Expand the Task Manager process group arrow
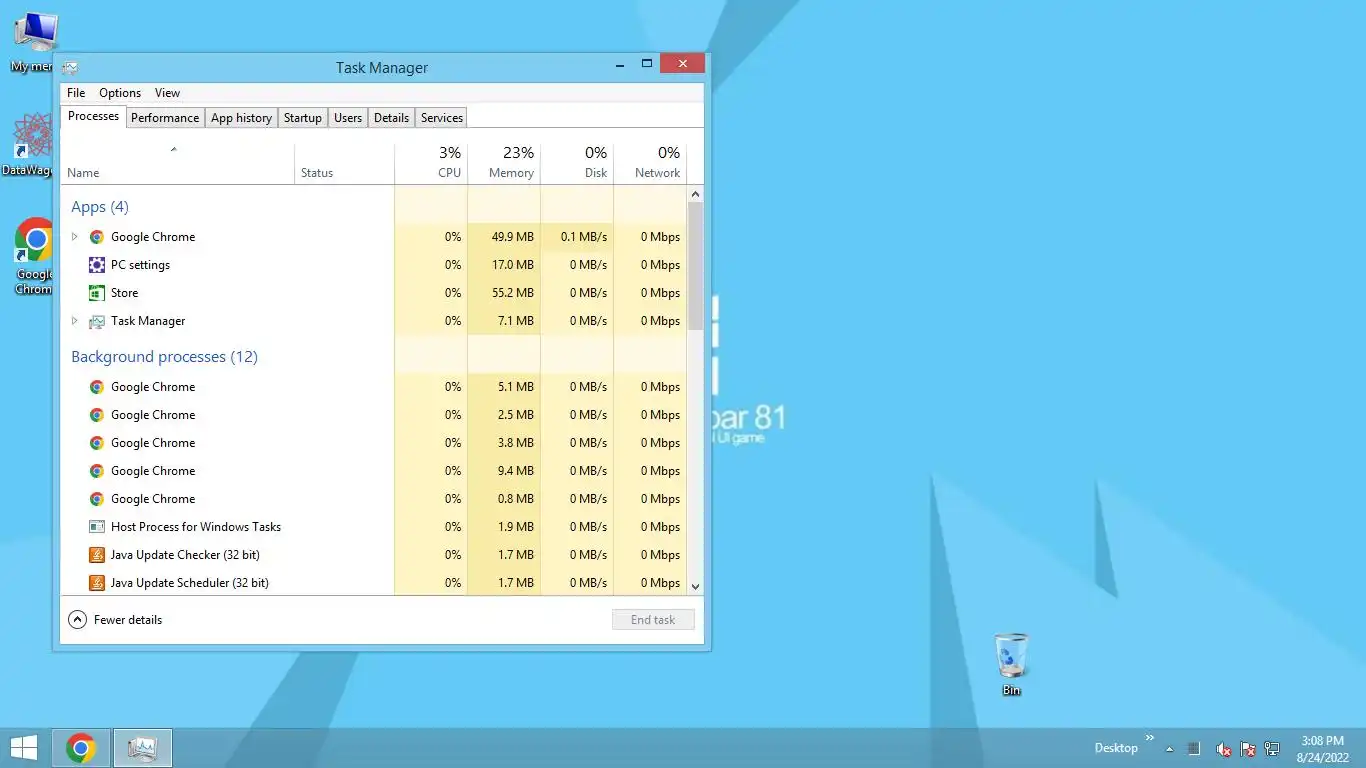The image size is (1366, 768). click(74, 321)
